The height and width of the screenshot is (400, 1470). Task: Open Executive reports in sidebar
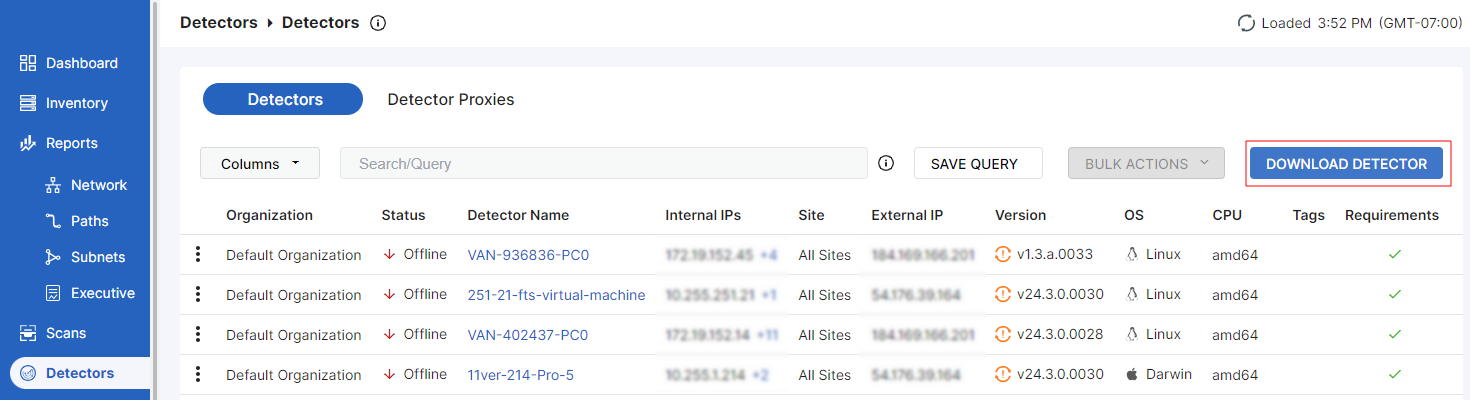point(102,293)
